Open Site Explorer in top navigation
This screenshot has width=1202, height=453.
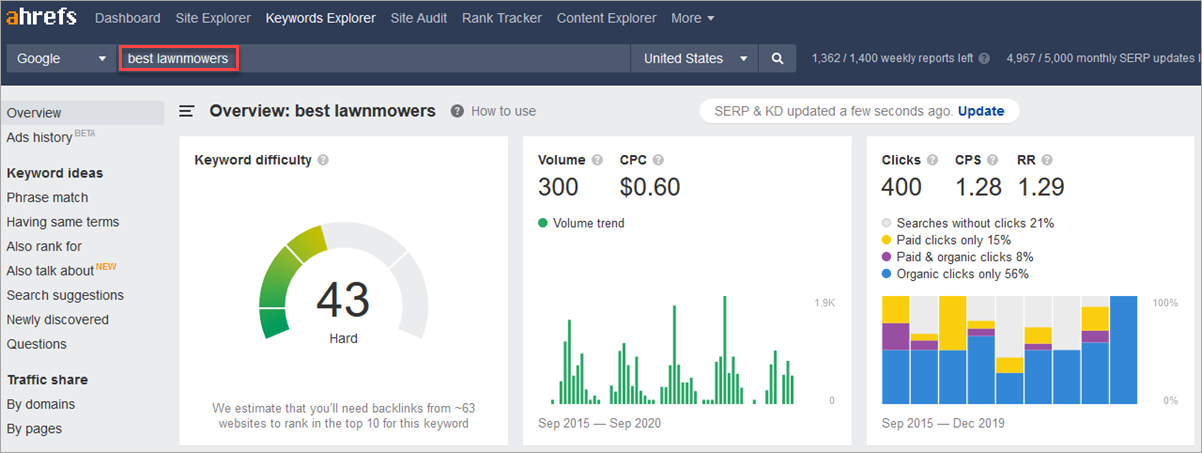pyautogui.click(x=212, y=18)
